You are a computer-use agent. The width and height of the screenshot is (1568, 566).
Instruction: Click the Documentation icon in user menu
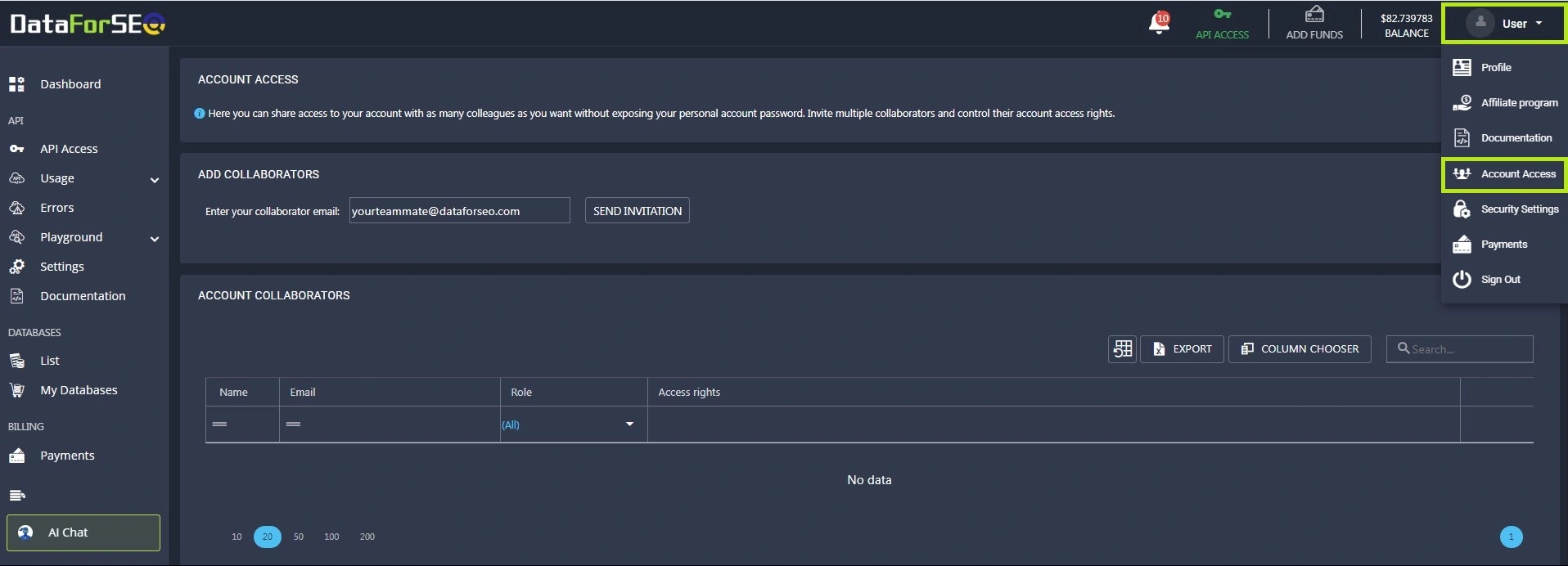[x=1462, y=137]
